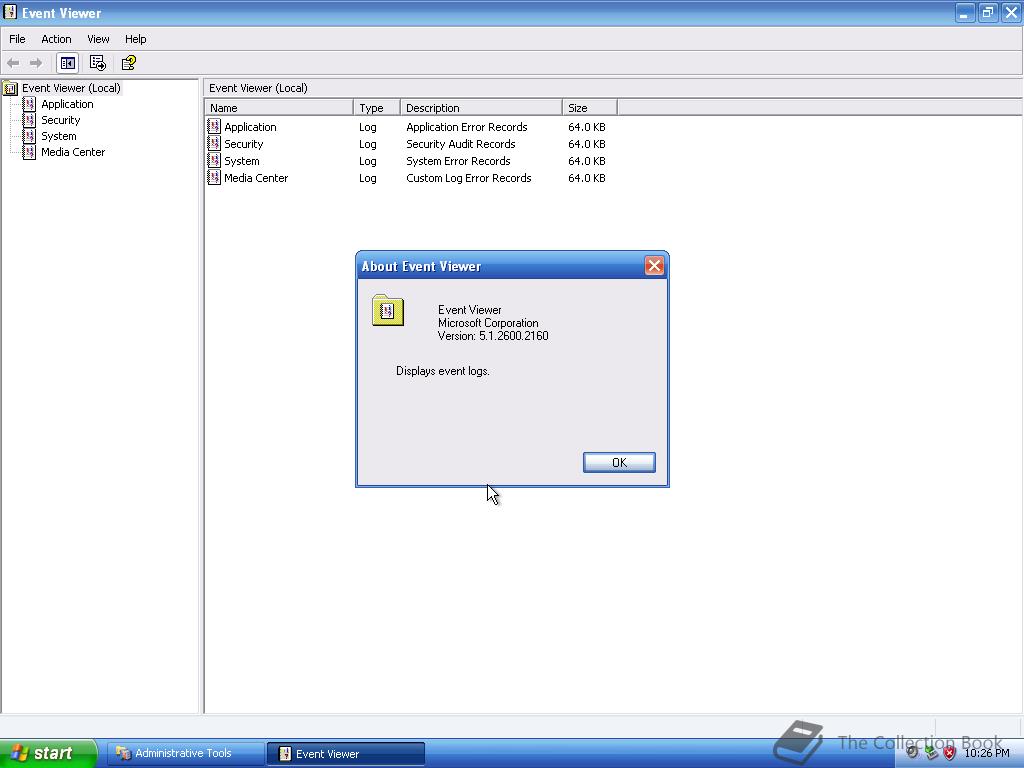Image resolution: width=1024 pixels, height=768 pixels.
Task: Click Media Center row icon in list pane
Action: click(x=214, y=177)
